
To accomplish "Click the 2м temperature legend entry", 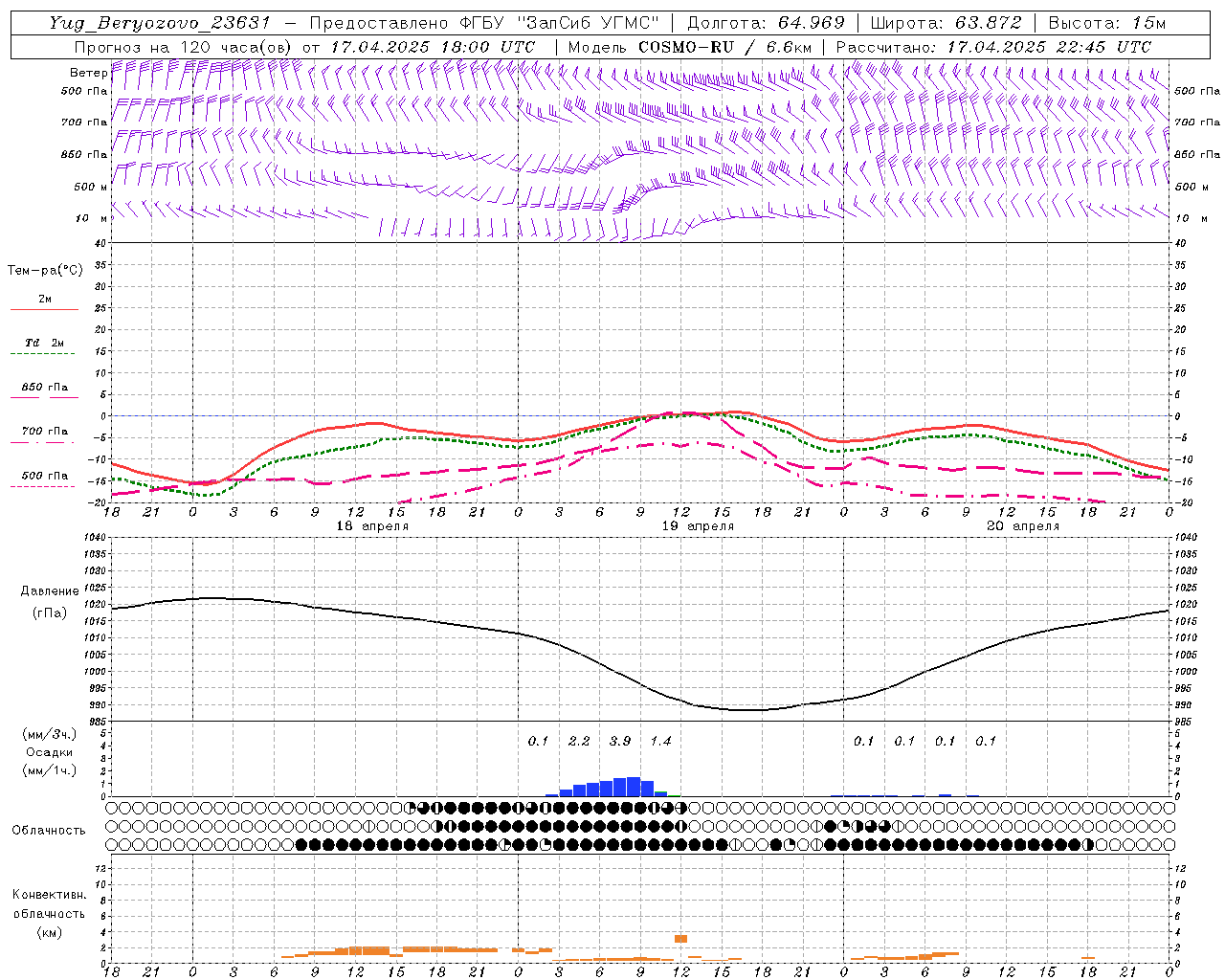I will coord(45,299).
